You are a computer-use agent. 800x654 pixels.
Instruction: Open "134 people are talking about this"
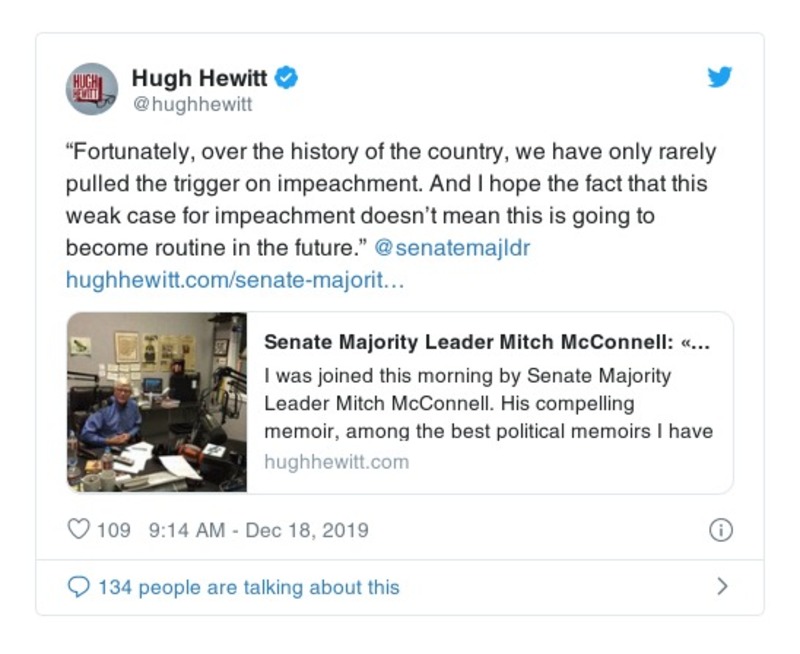tap(248, 587)
